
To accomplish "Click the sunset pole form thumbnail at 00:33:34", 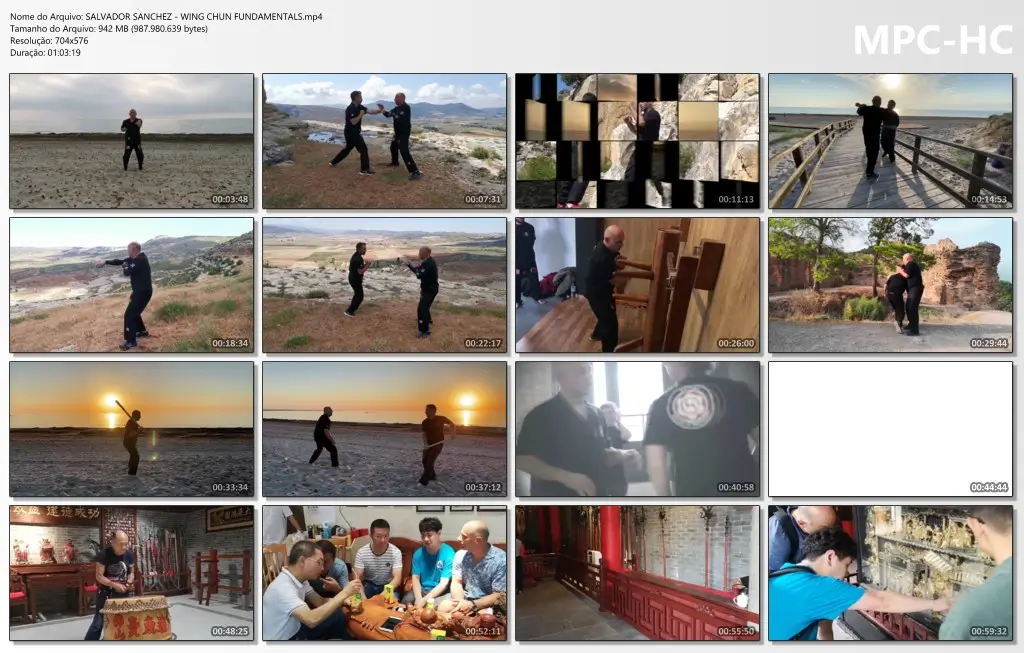I will [x=131, y=429].
